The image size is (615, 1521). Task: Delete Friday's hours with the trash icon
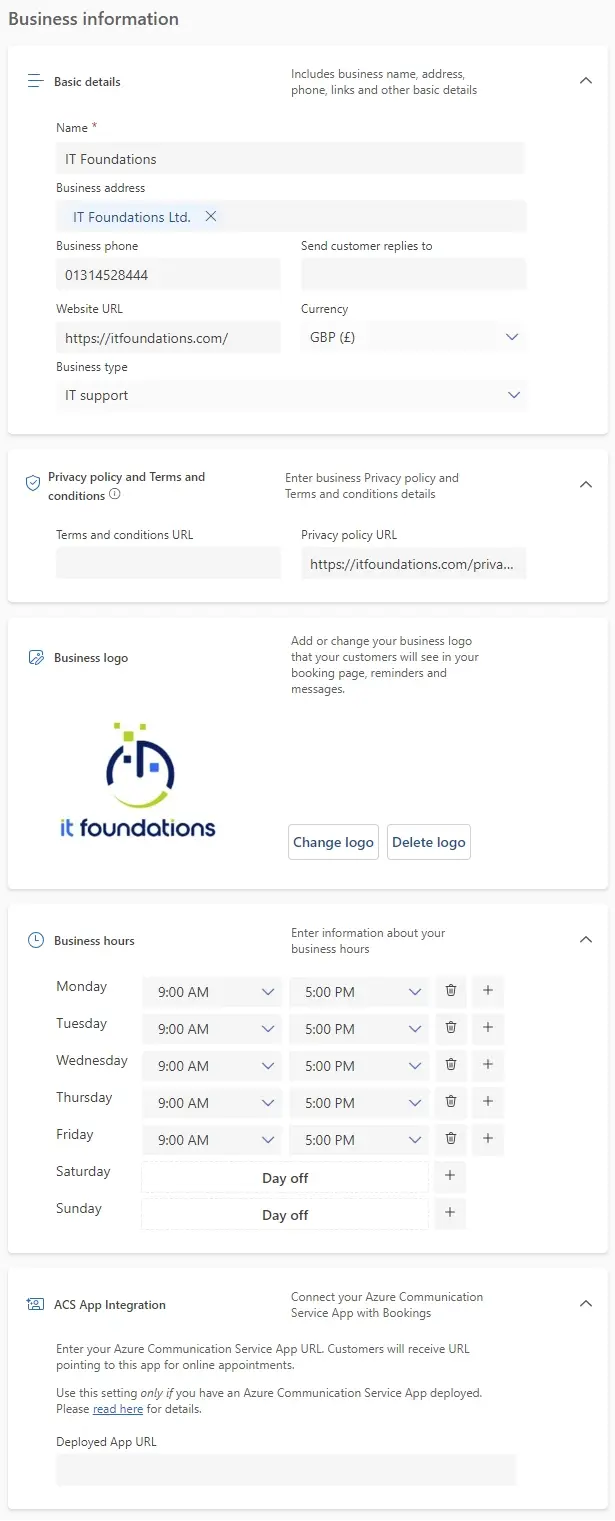tap(451, 1139)
